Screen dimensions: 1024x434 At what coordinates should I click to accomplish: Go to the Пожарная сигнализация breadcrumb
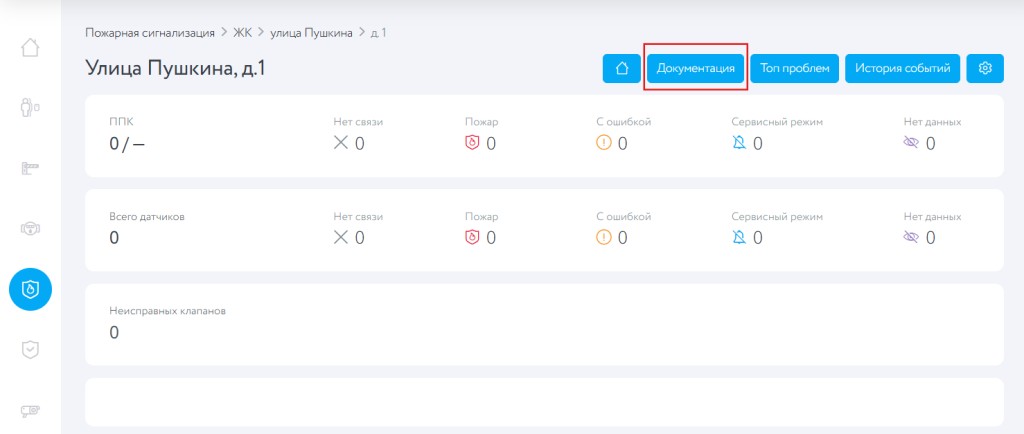point(150,33)
